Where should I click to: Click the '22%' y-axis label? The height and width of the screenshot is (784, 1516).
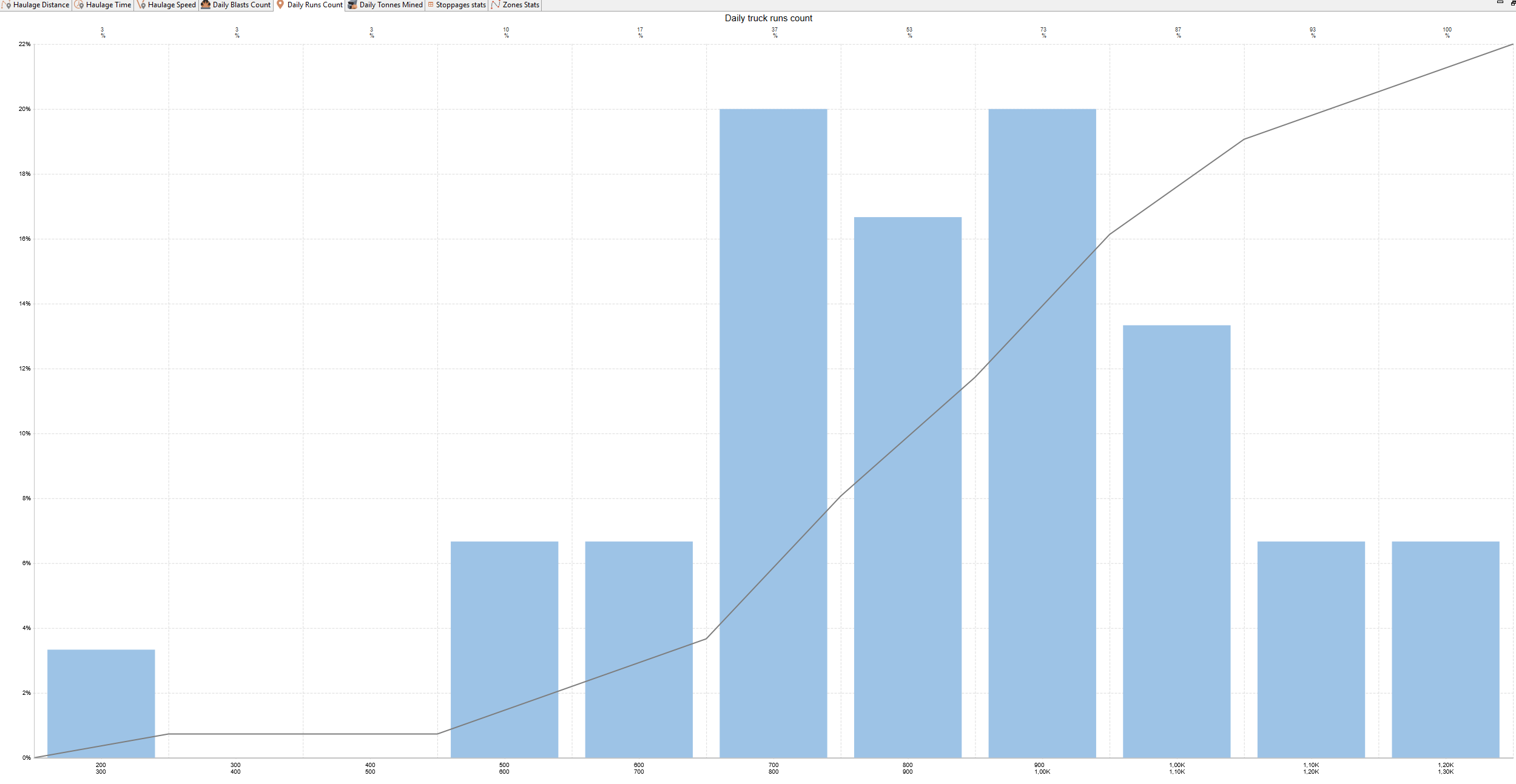[x=24, y=44]
